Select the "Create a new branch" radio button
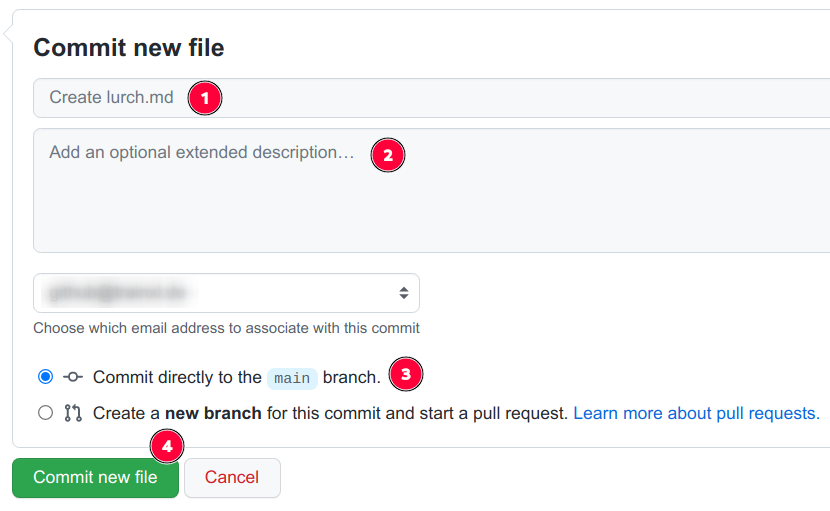Image resolution: width=830 pixels, height=511 pixels. (x=45, y=413)
